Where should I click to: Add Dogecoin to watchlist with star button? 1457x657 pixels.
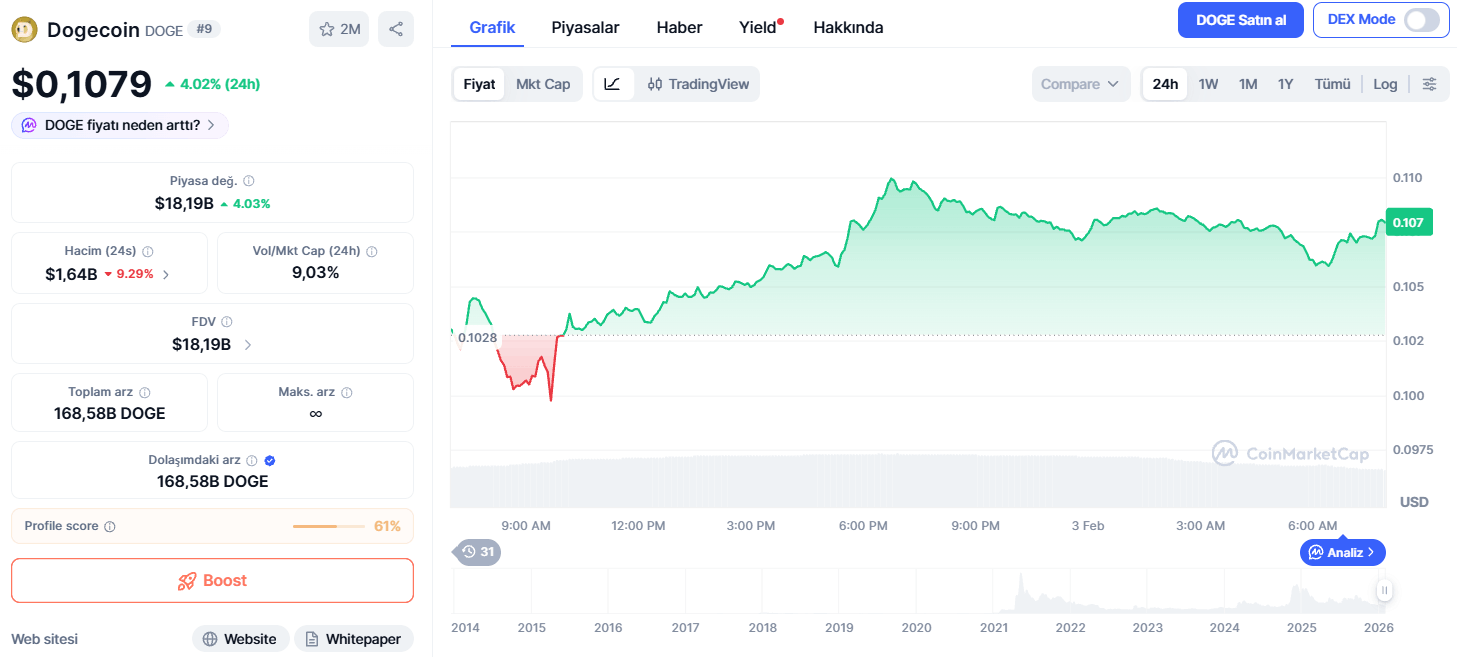pos(339,29)
